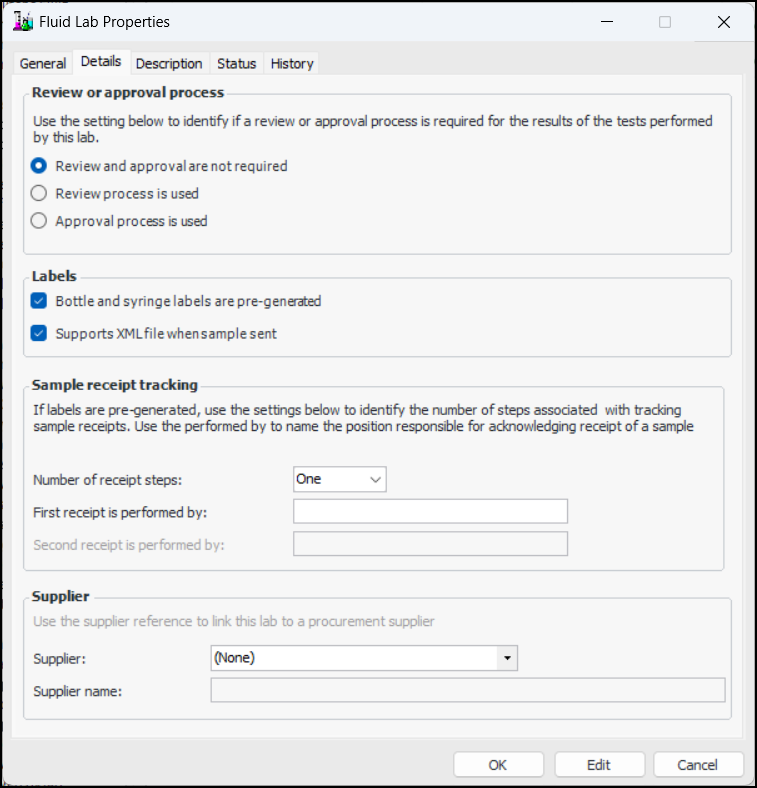
Task: Cancel the properties dialog
Action: tap(698, 764)
